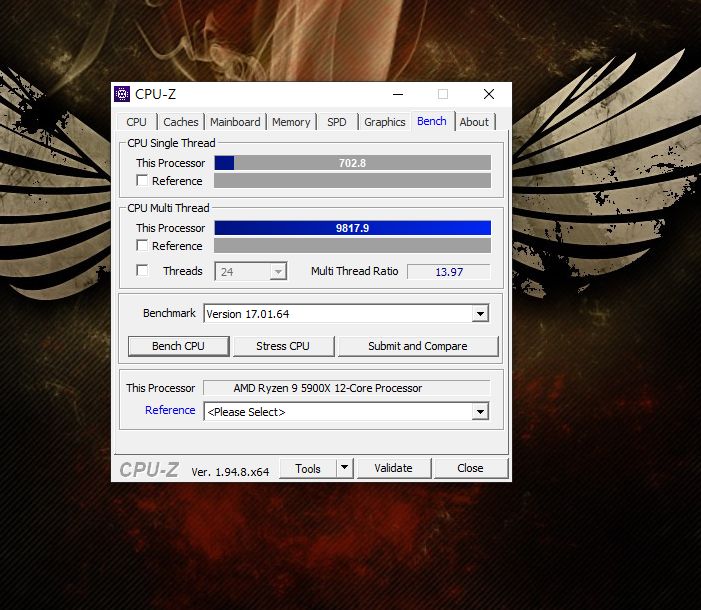
Task: Click the empty Single Thread Reference bar
Action: [352, 180]
